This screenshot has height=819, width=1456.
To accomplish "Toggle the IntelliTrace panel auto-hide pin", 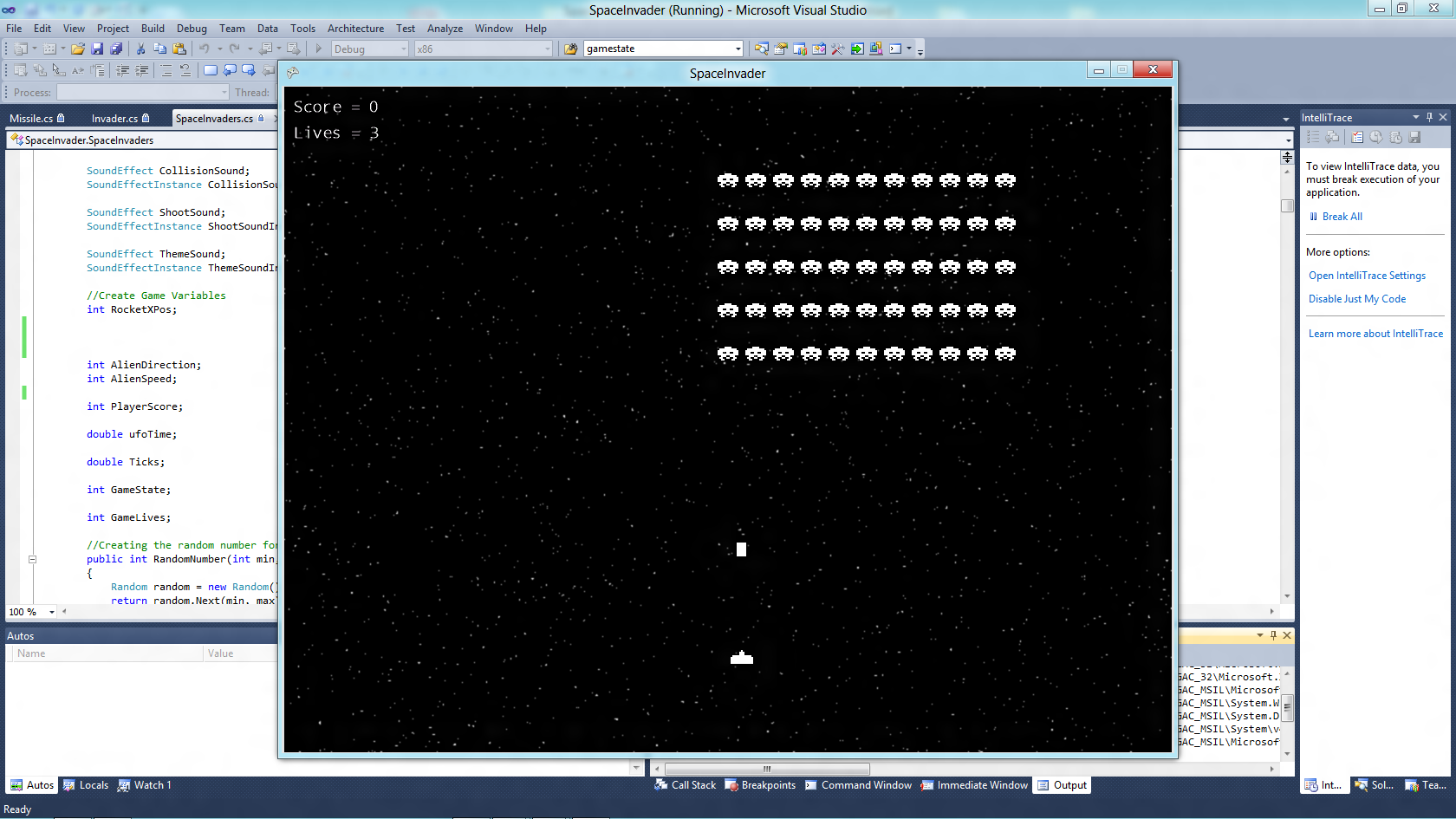I will click(x=1429, y=117).
